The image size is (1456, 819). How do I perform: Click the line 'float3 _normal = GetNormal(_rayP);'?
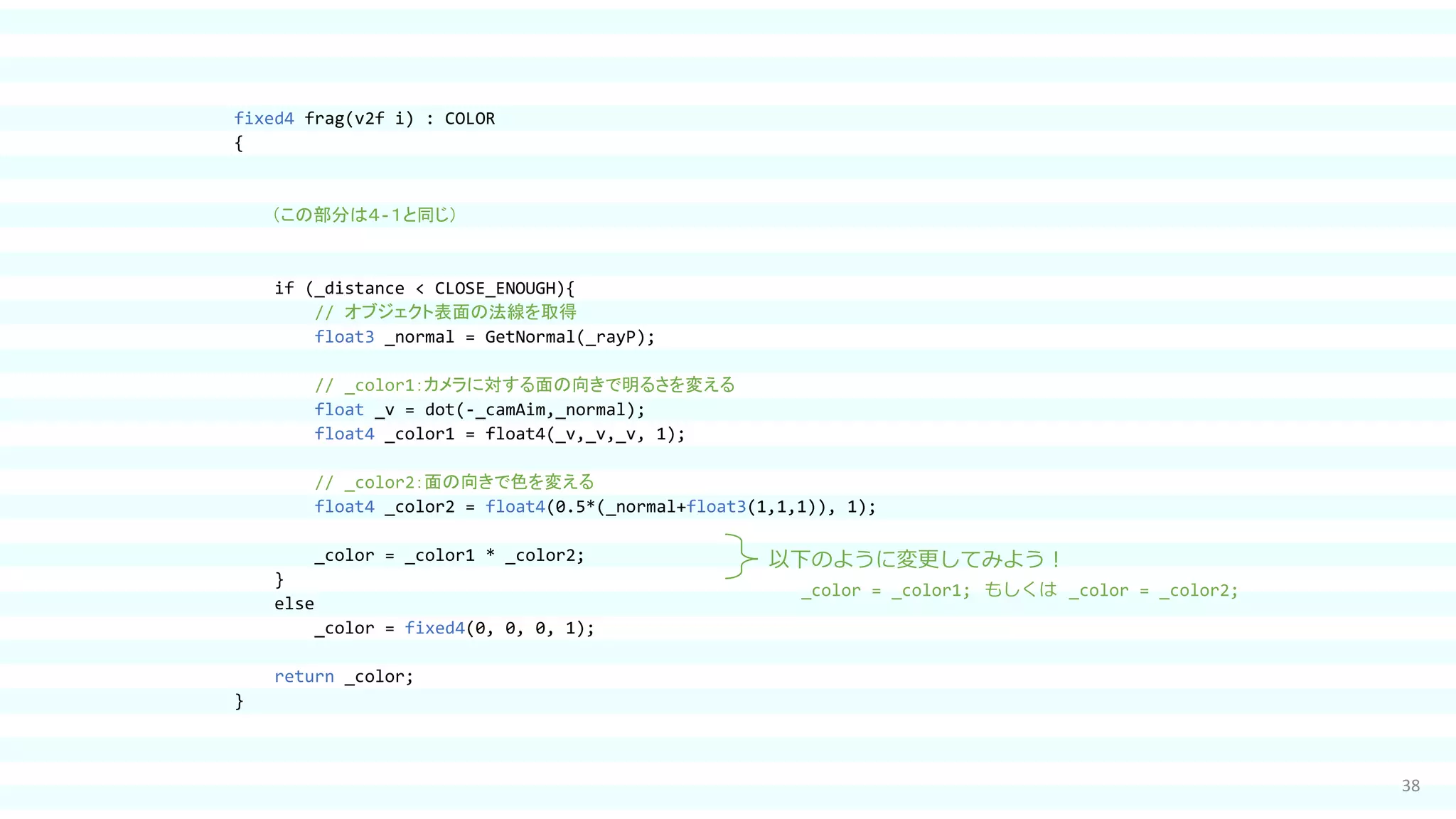485,337
